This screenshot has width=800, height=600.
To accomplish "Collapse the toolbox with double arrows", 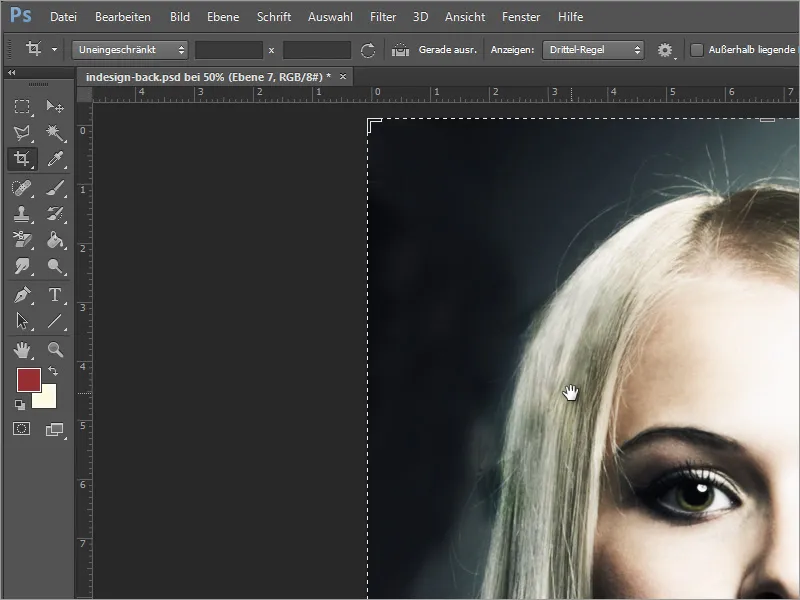I will [11, 73].
